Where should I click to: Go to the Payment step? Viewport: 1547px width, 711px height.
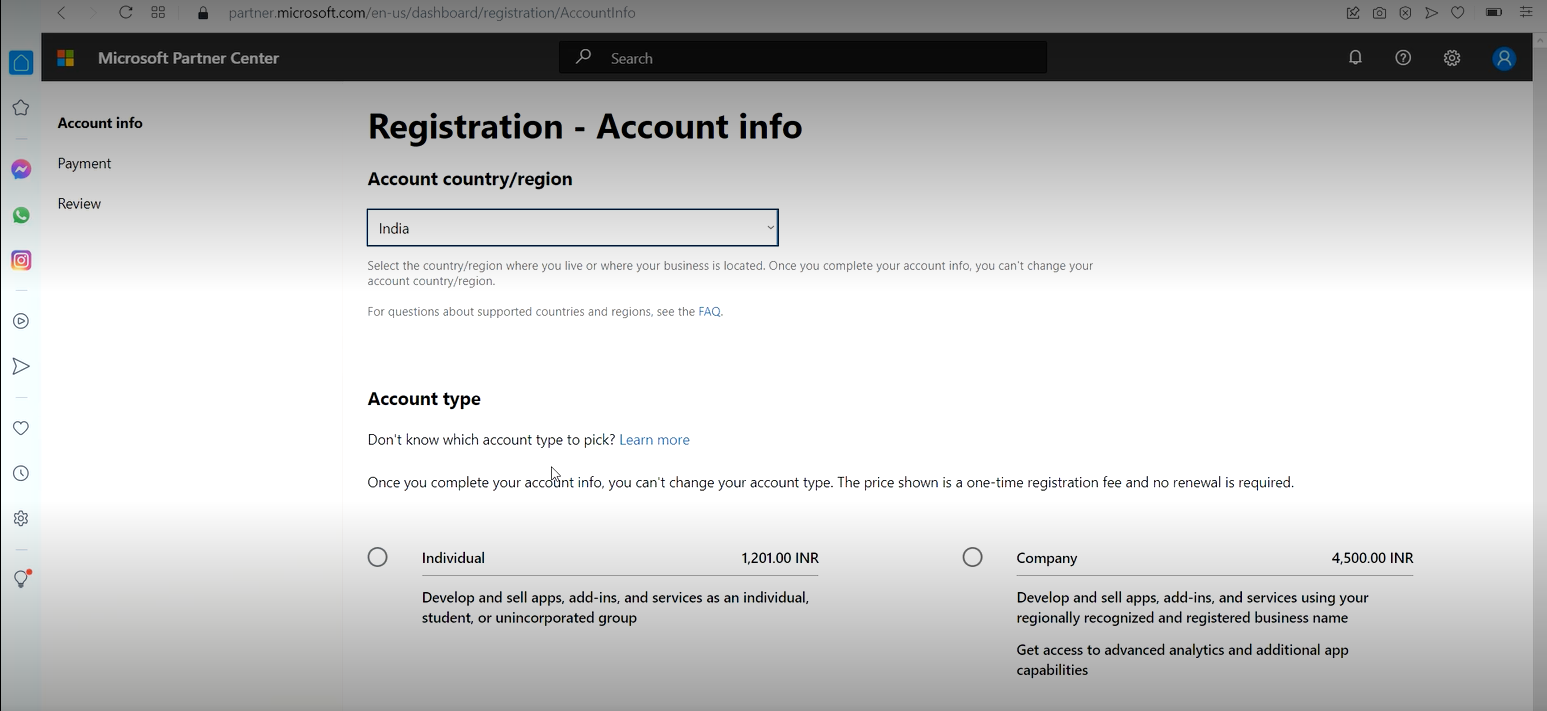pyautogui.click(x=84, y=163)
